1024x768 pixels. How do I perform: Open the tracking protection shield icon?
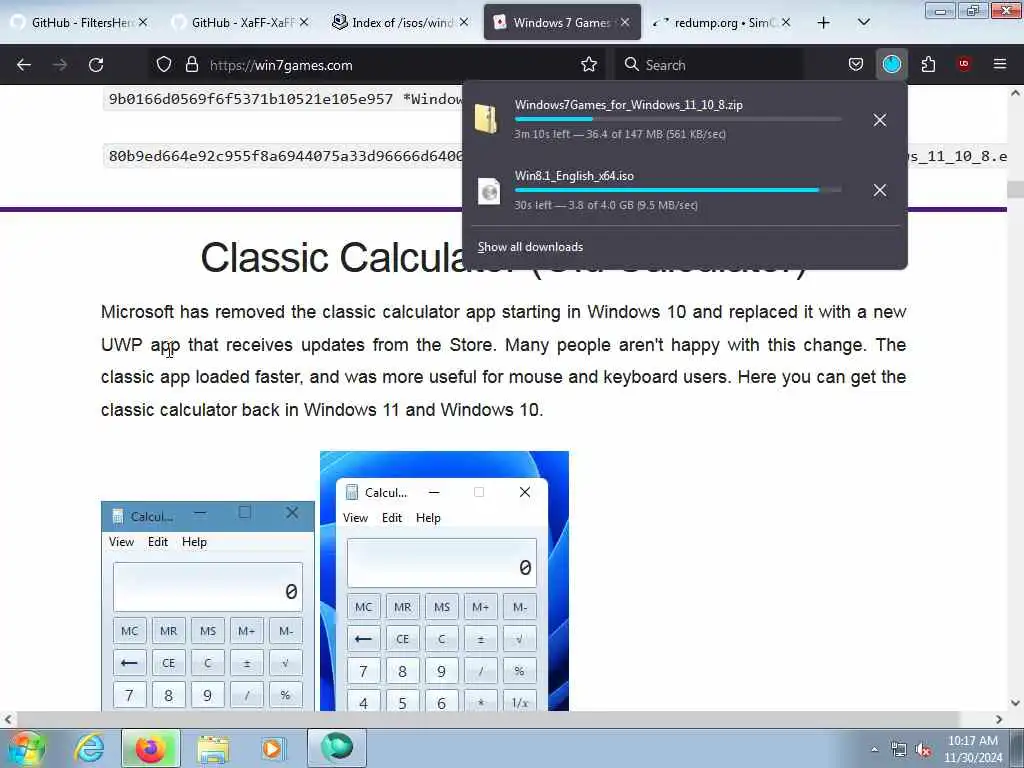[x=164, y=65]
